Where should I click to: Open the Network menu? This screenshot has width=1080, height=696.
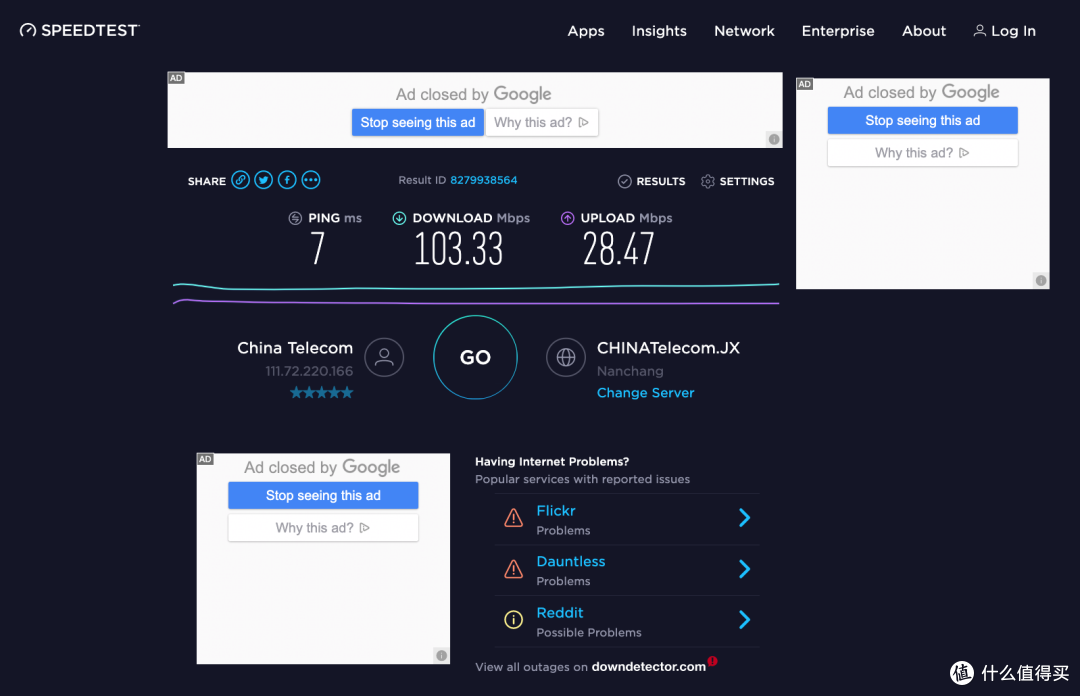click(x=744, y=31)
